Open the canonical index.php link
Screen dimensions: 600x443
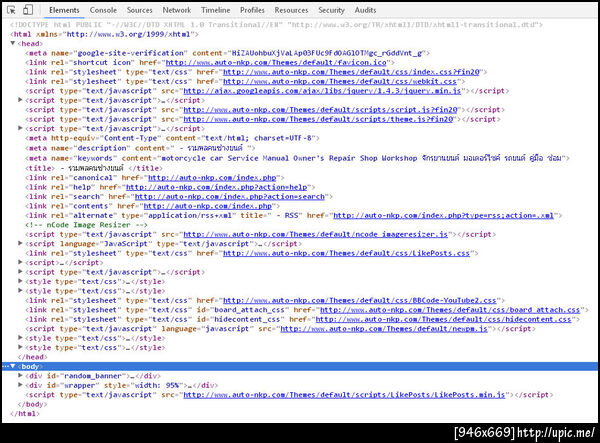pos(212,178)
